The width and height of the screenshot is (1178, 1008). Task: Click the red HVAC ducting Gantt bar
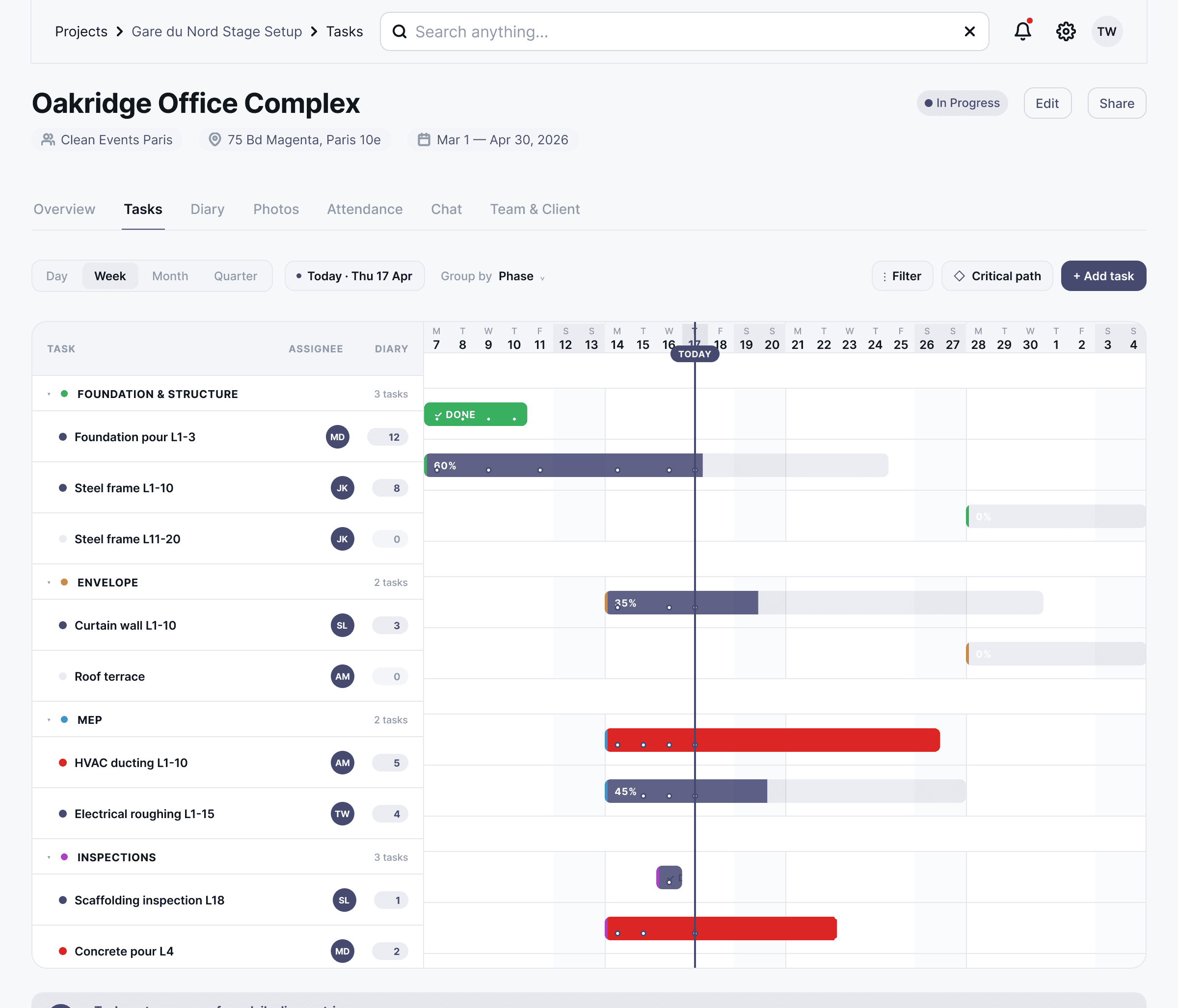772,740
